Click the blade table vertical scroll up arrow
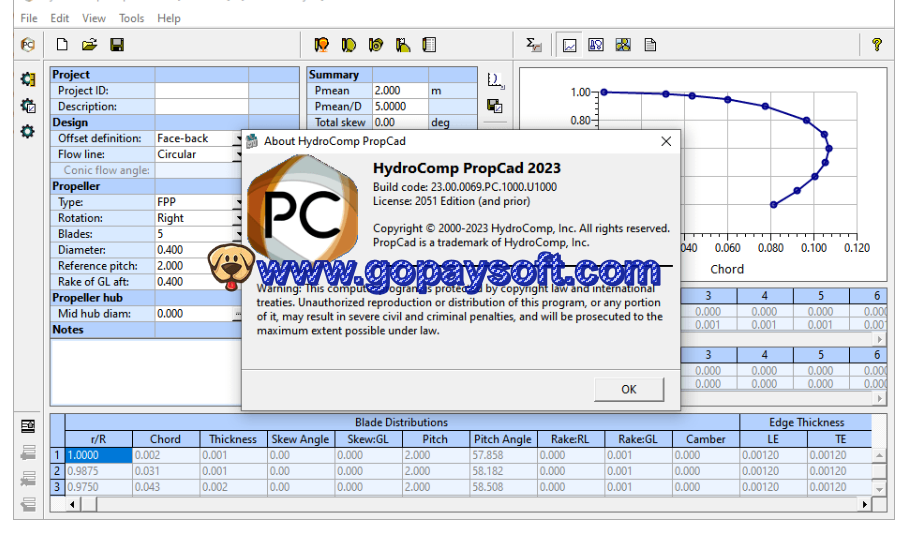 (880, 455)
